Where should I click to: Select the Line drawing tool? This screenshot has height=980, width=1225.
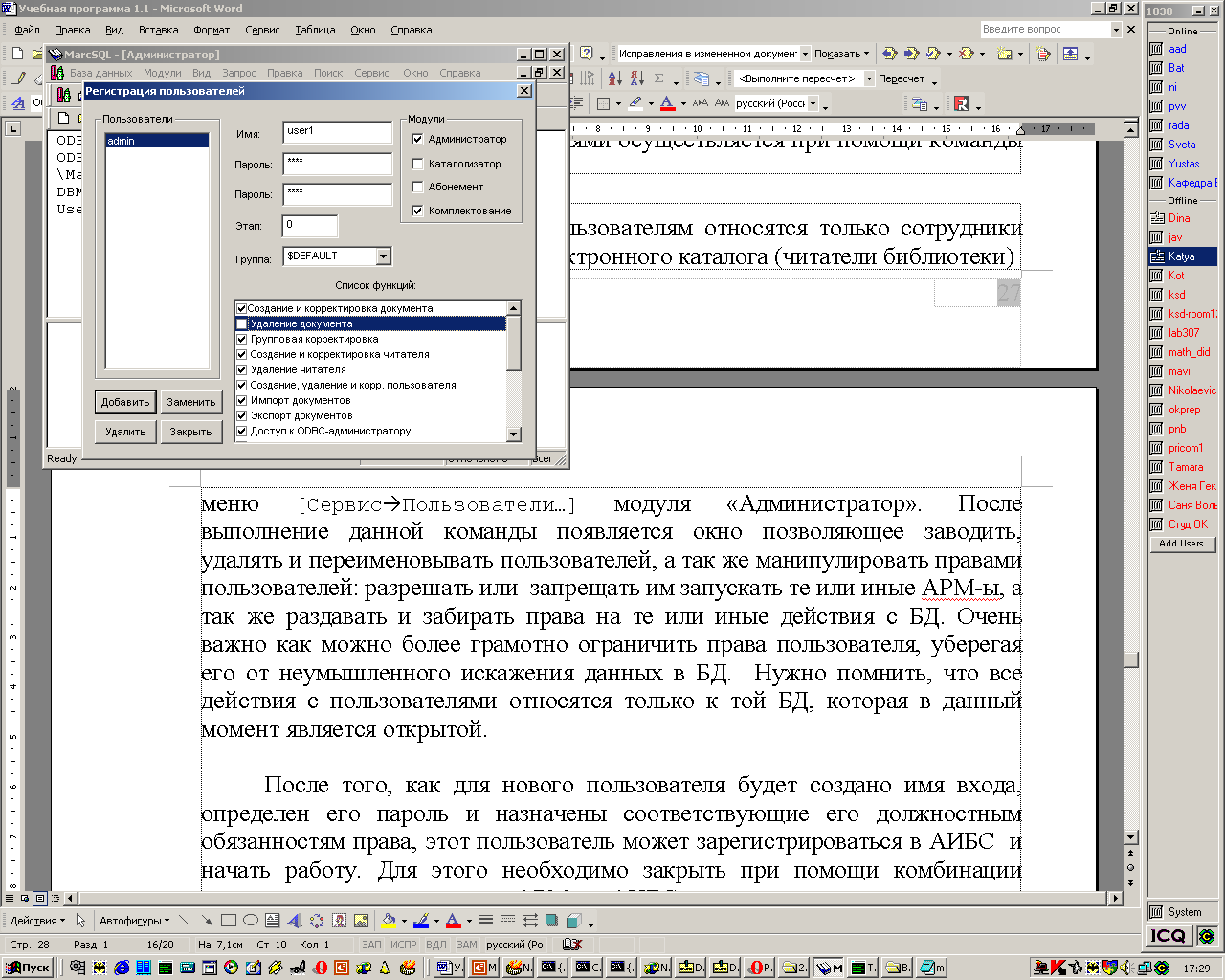coord(185,921)
